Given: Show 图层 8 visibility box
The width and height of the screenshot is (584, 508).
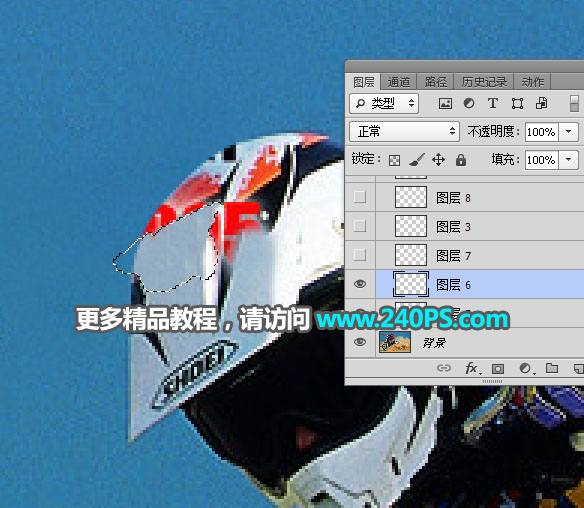Looking at the screenshot, I should 360,197.
